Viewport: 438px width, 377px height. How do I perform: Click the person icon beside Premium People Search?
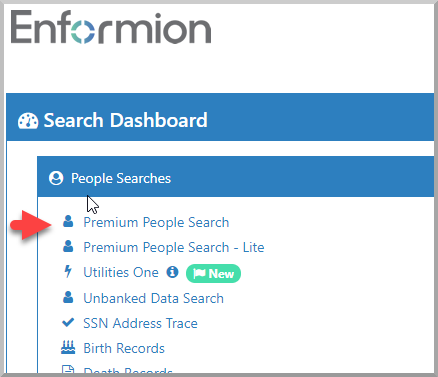point(68,221)
